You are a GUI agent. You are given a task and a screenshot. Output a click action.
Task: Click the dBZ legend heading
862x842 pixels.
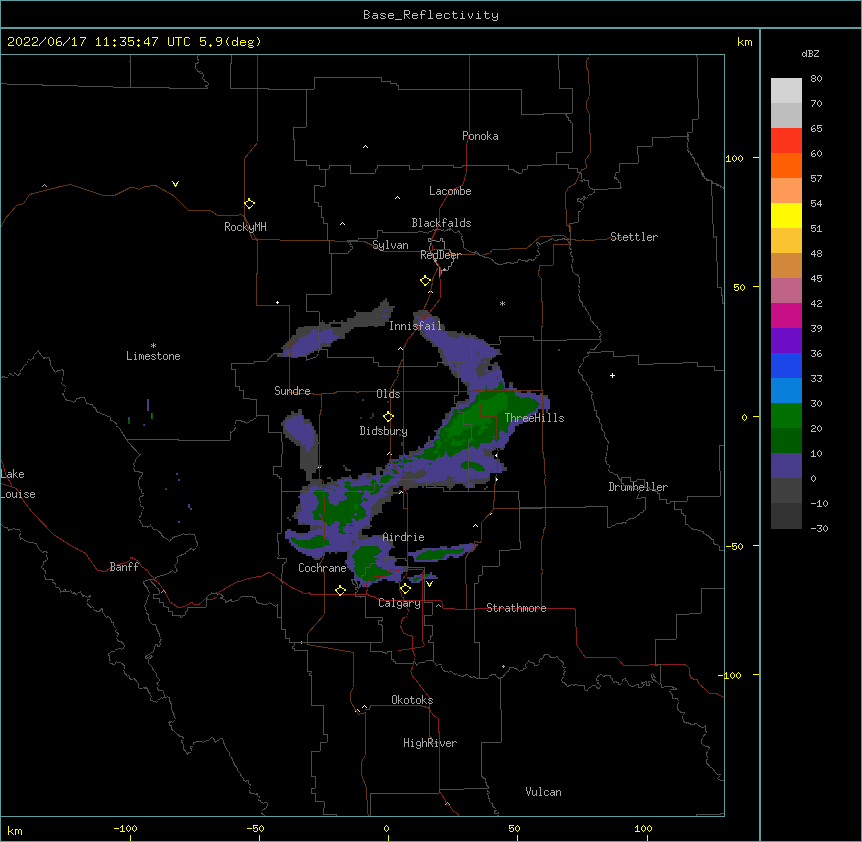(810, 53)
